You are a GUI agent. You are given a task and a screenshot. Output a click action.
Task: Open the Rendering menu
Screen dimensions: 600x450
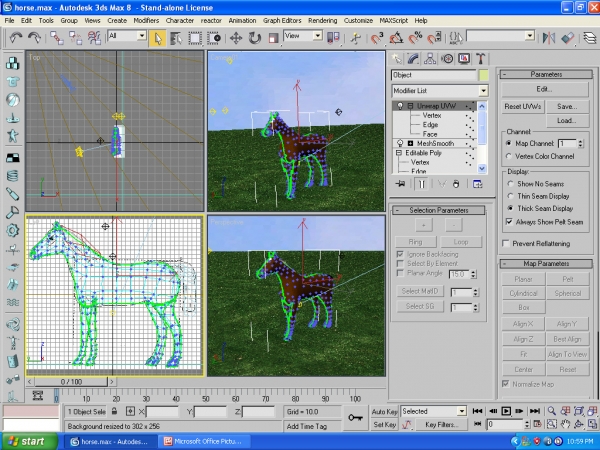tap(323, 21)
